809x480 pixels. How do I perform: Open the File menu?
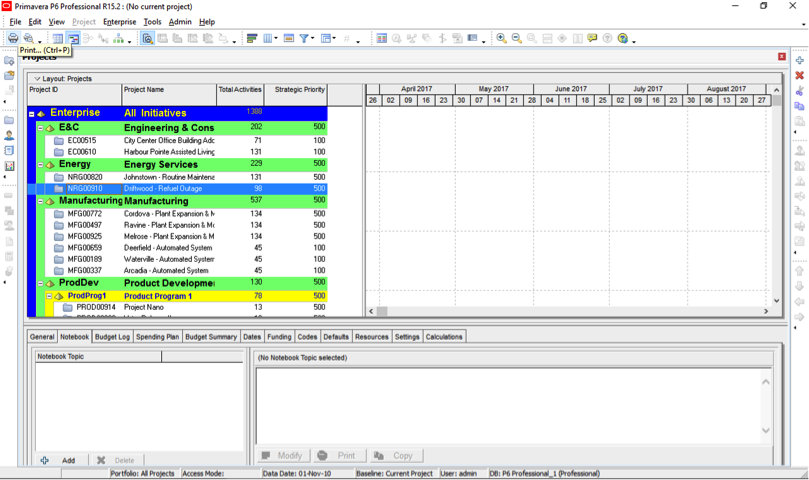[x=15, y=22]
